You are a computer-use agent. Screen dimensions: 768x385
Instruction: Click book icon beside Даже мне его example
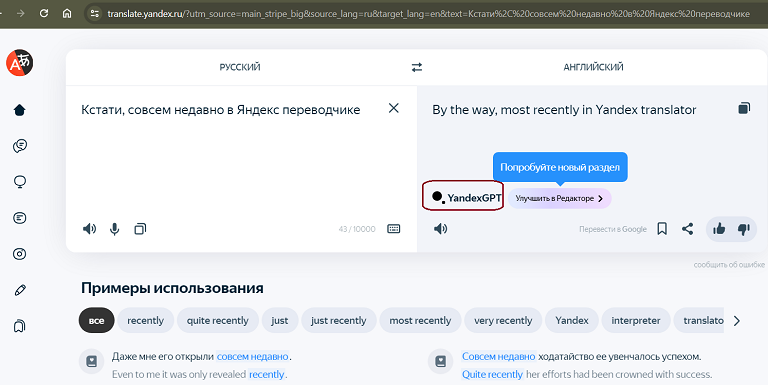[92, 361]
